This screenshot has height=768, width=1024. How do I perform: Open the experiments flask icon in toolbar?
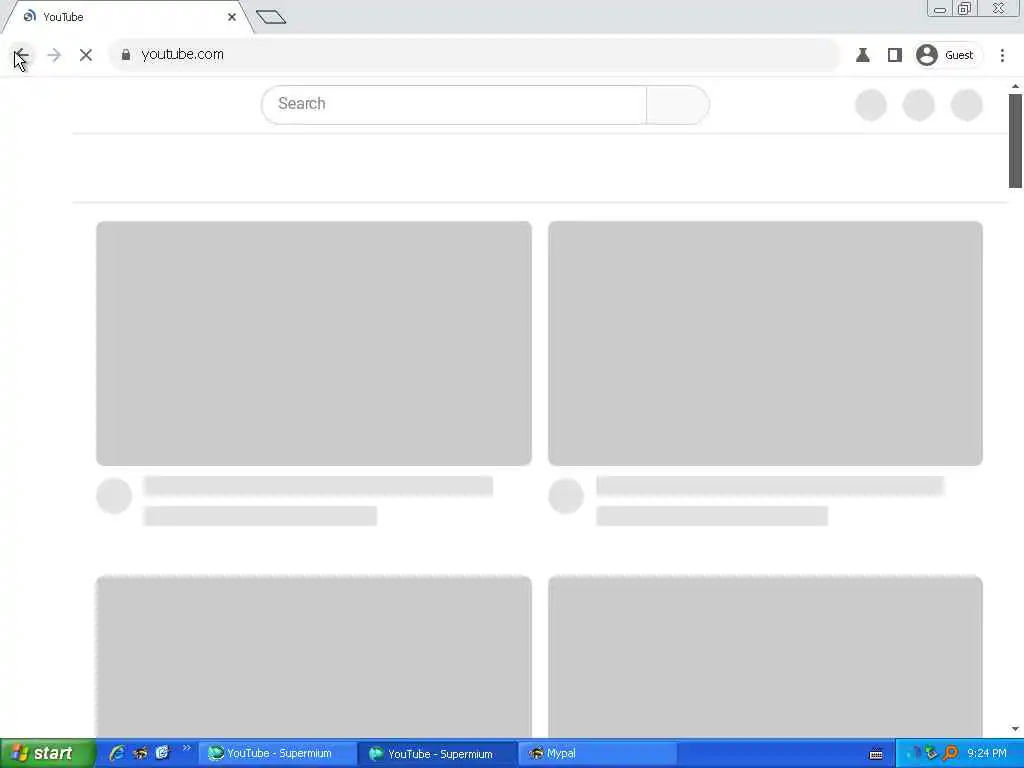[x=863, y=55]
